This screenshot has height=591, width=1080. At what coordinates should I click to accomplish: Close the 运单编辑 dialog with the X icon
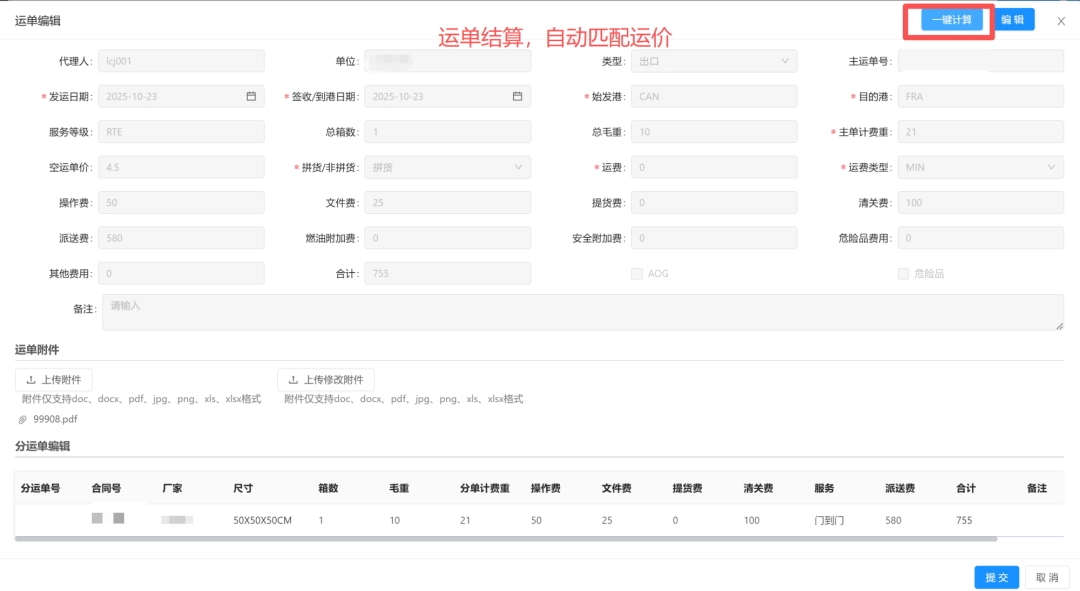coord(1061,20)
